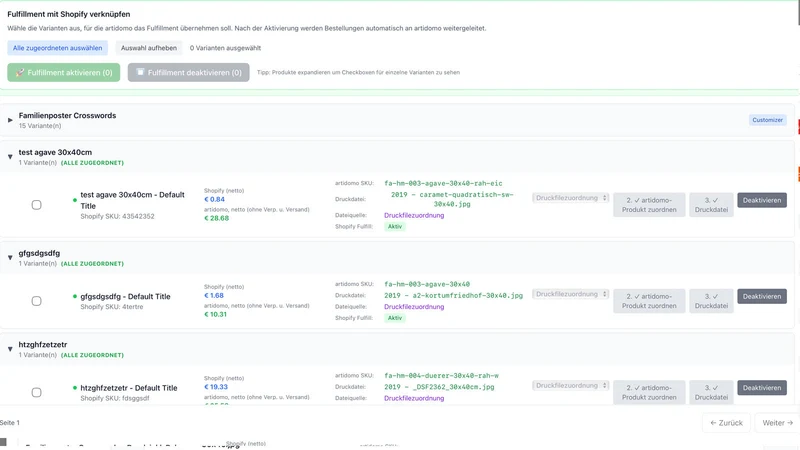This screenshot has width=800, height=450.
Task: Click 3. Druckdatei button in htzghfzetzetr row
Action: (x=711, y=392)
